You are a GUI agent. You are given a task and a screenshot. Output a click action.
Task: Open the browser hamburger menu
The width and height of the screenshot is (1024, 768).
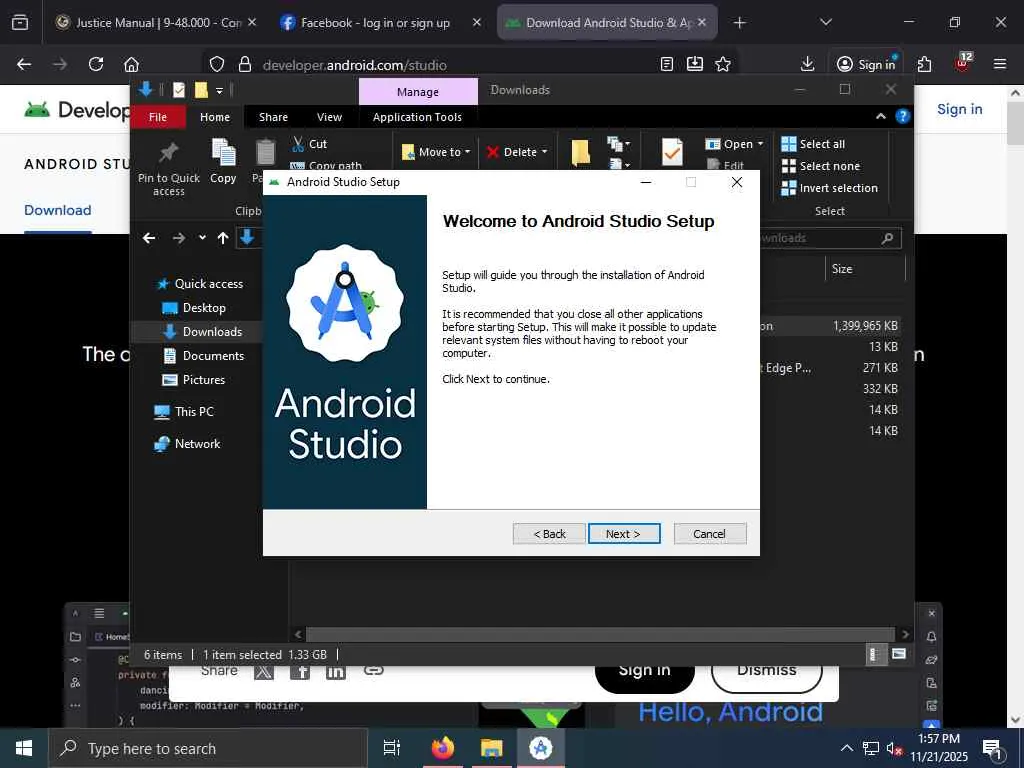pos(1000,64)
